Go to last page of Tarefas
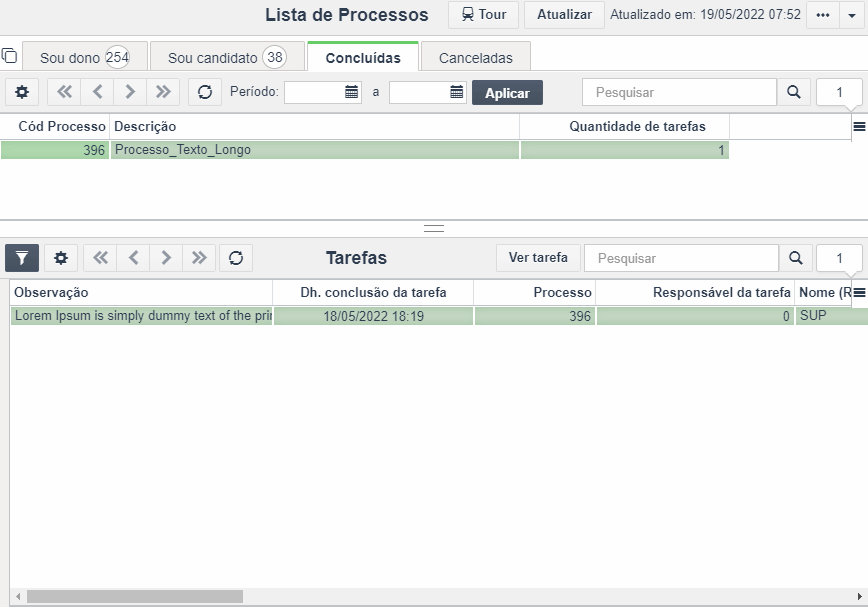This screenshot has height=607, width=868. click(x=199, y=258)
